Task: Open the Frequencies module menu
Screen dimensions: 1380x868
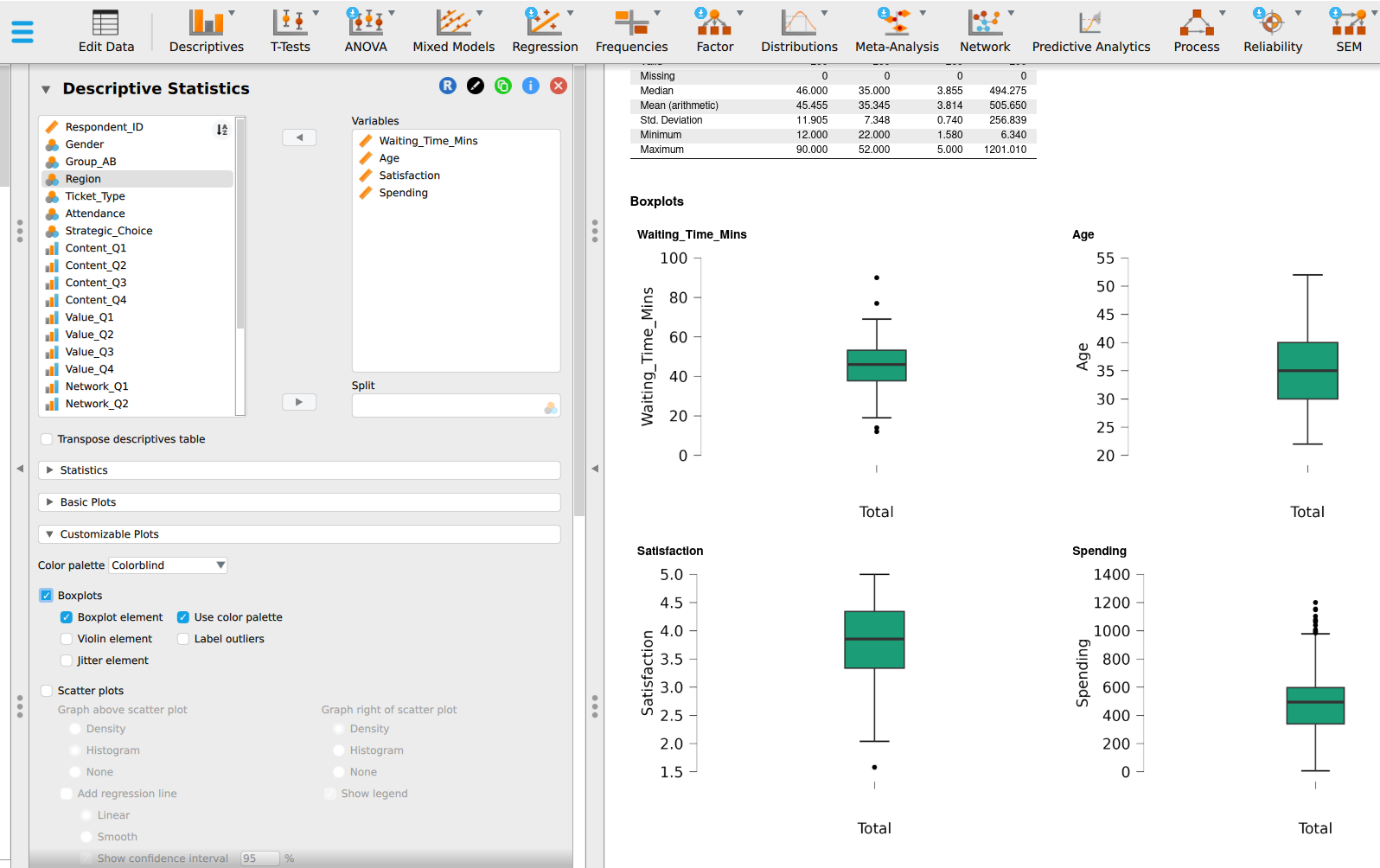Action: pos(632,31)
